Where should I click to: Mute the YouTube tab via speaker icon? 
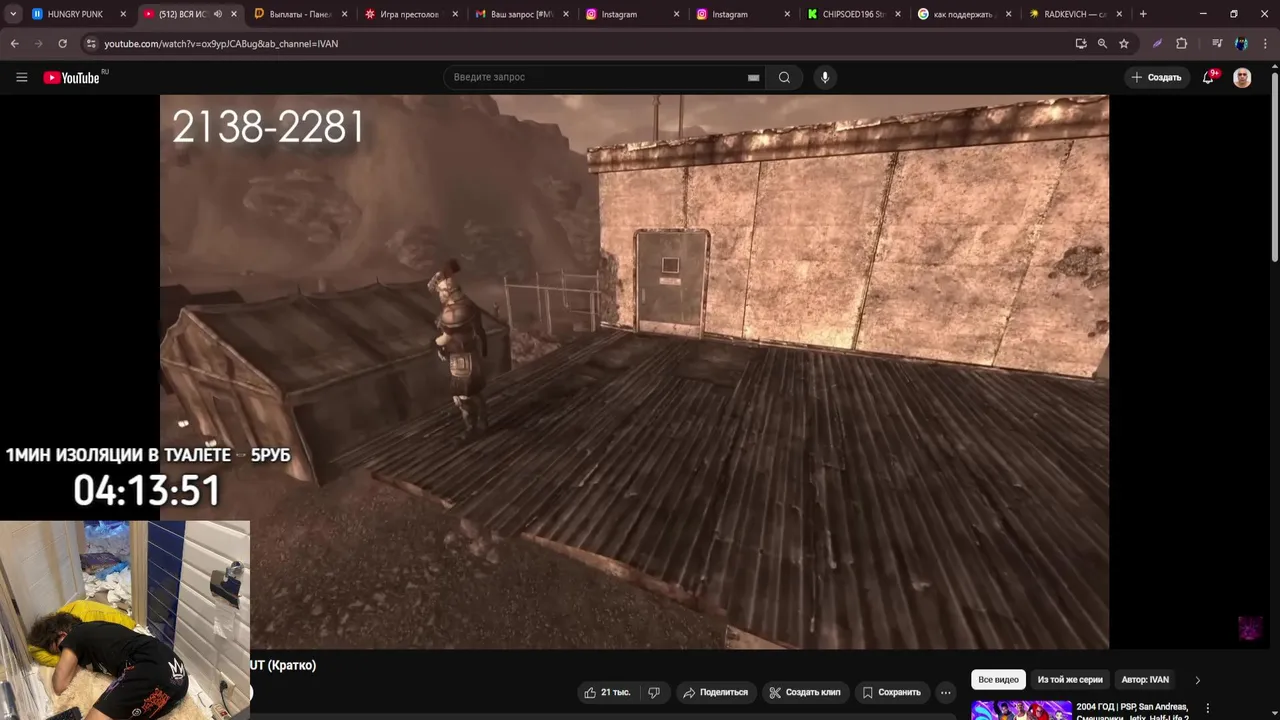pyautogui.click(x=217, y=14)
